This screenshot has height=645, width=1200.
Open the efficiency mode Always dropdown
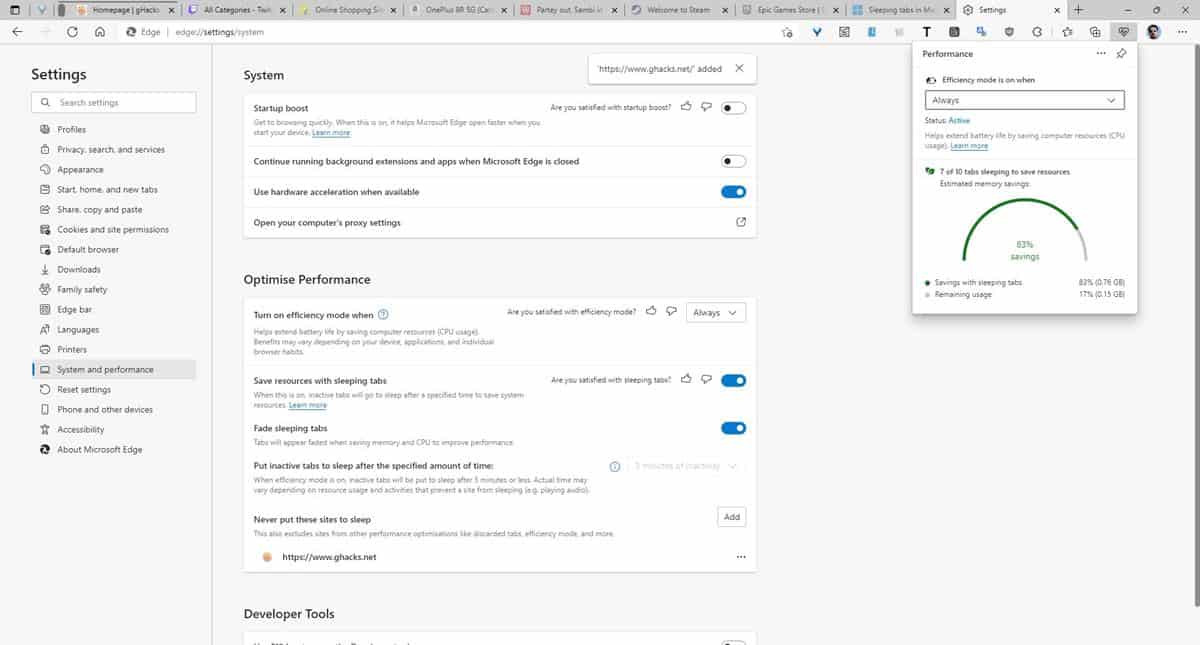point(716,312)
